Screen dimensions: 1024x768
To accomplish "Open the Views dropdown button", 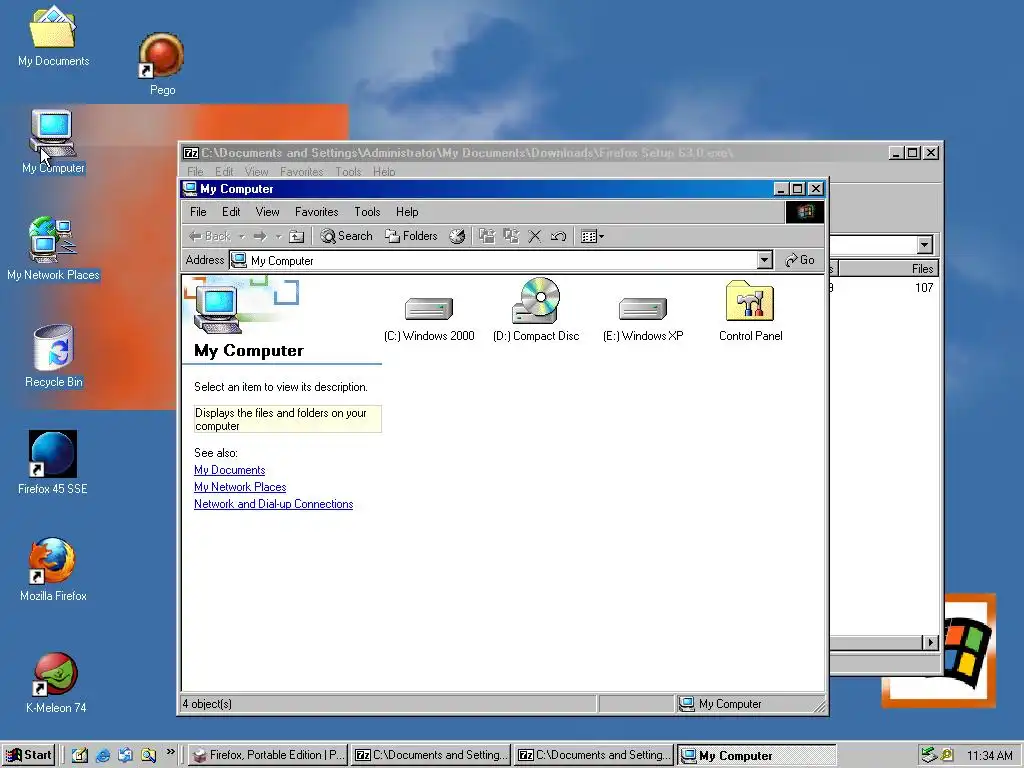I will click(592, 236).
